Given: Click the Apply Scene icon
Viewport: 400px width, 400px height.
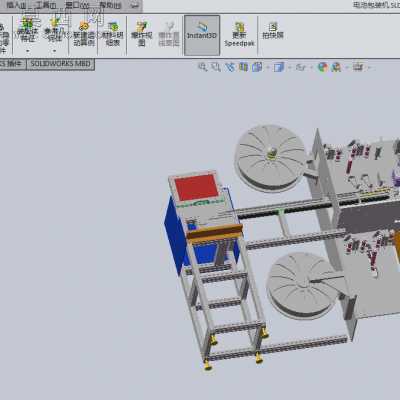Looking at the screenshot, I should (336, 67).
